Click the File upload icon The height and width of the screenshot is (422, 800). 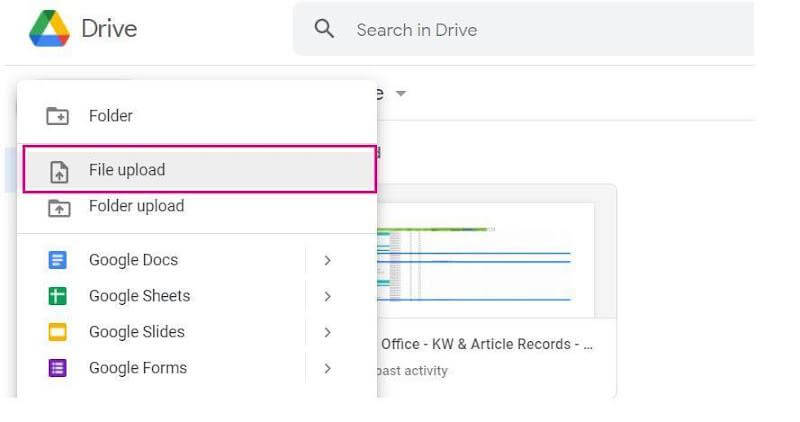[58, 171]
